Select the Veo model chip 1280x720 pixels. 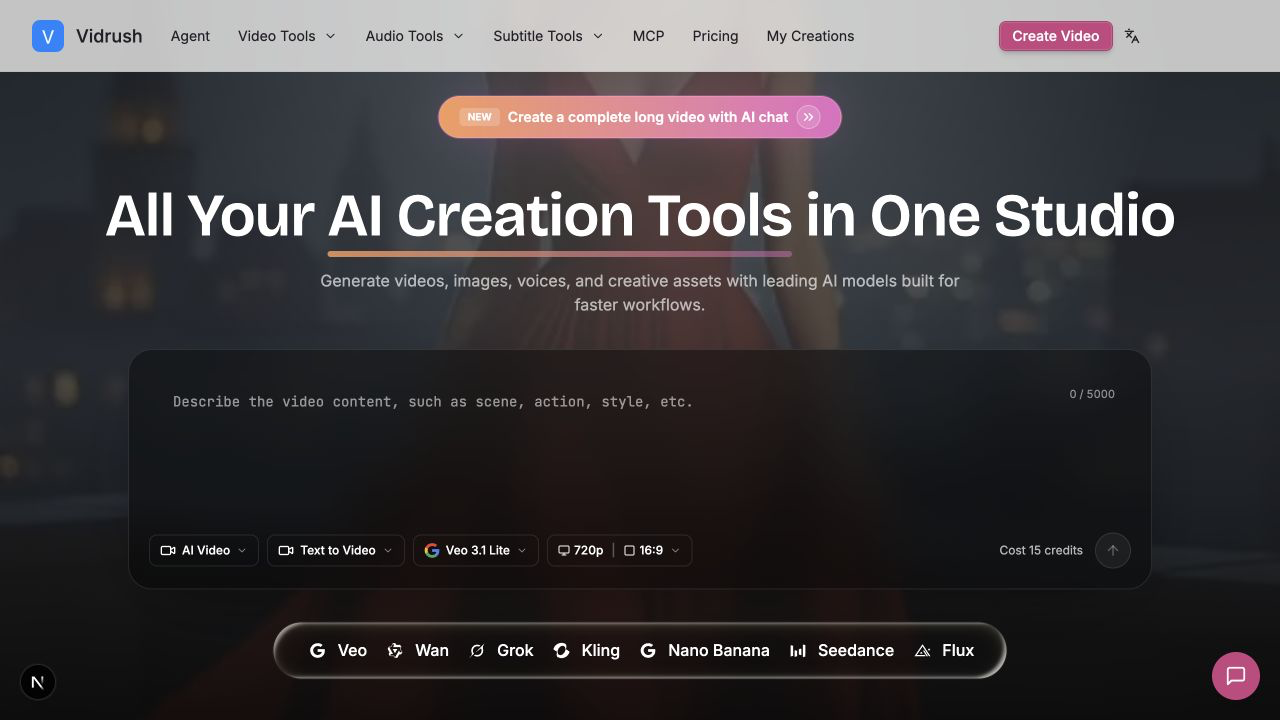click(x=338, y=650)
